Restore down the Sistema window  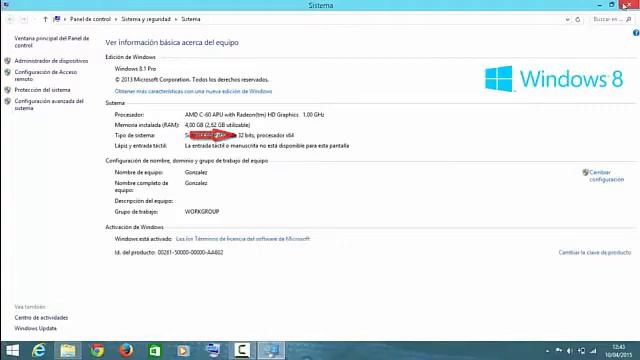[611, 5]
